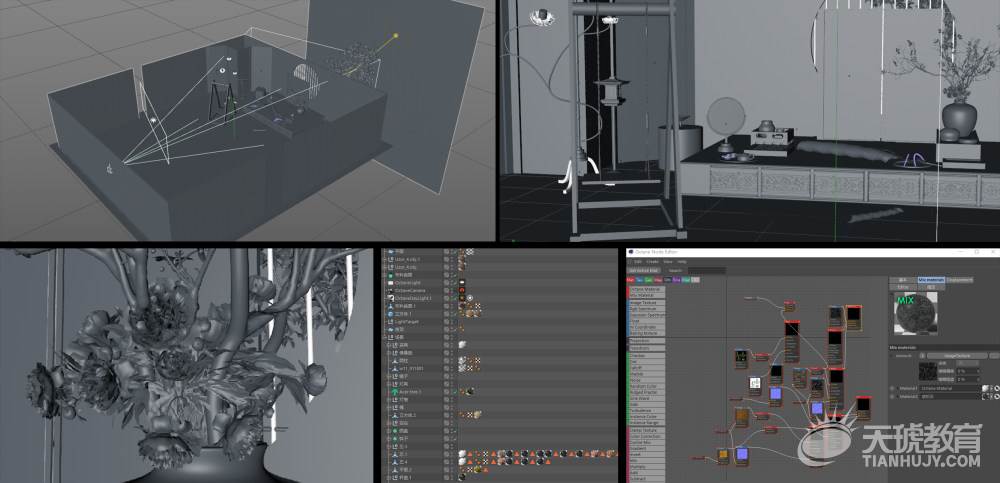This screenshot has height=483, width=1000.
Task: Open the Create menu in Node Editor
Action: 652,262
